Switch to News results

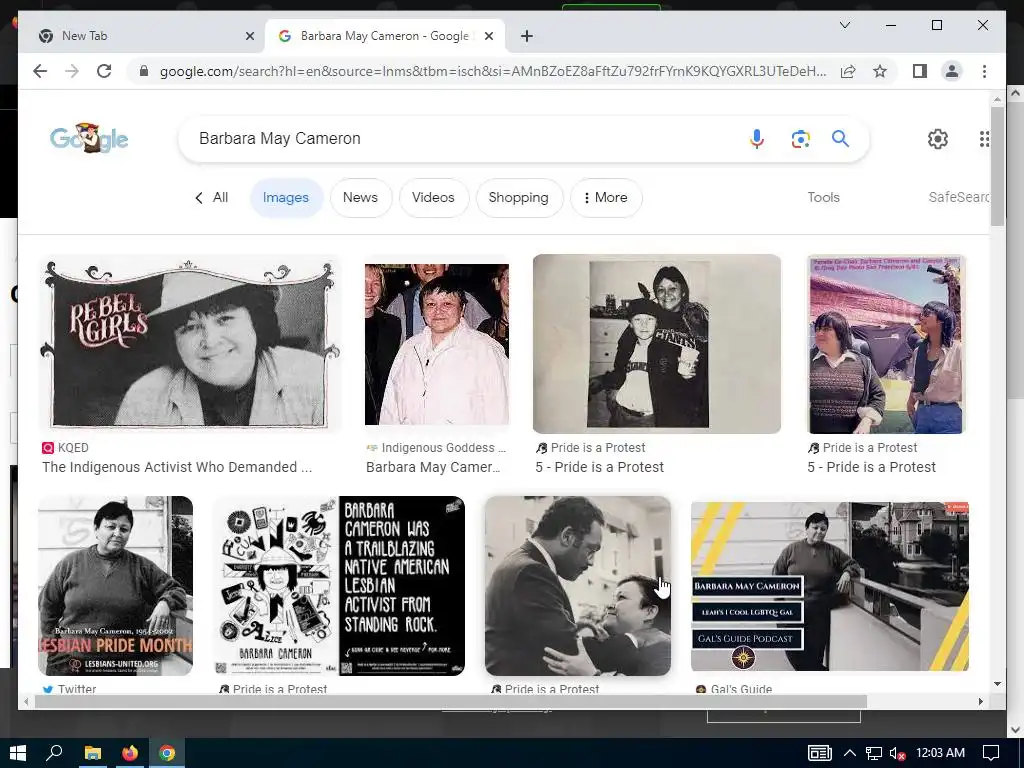pos(360,197)
